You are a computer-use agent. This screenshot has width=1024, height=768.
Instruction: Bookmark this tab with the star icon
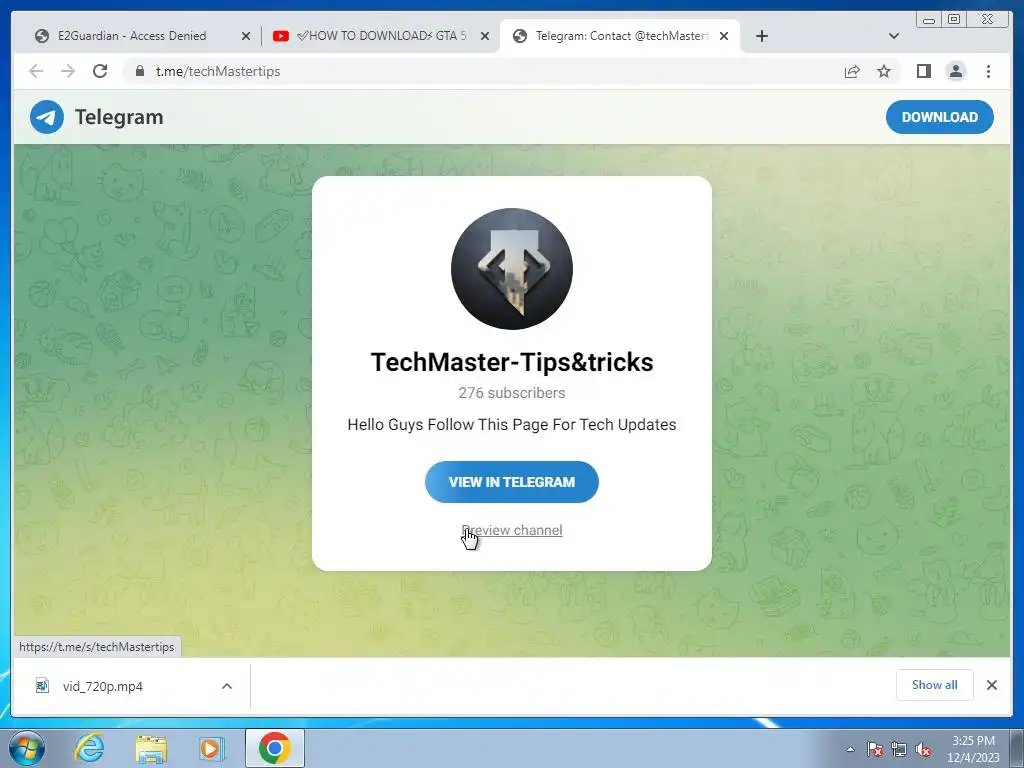(x=884, y=71)
